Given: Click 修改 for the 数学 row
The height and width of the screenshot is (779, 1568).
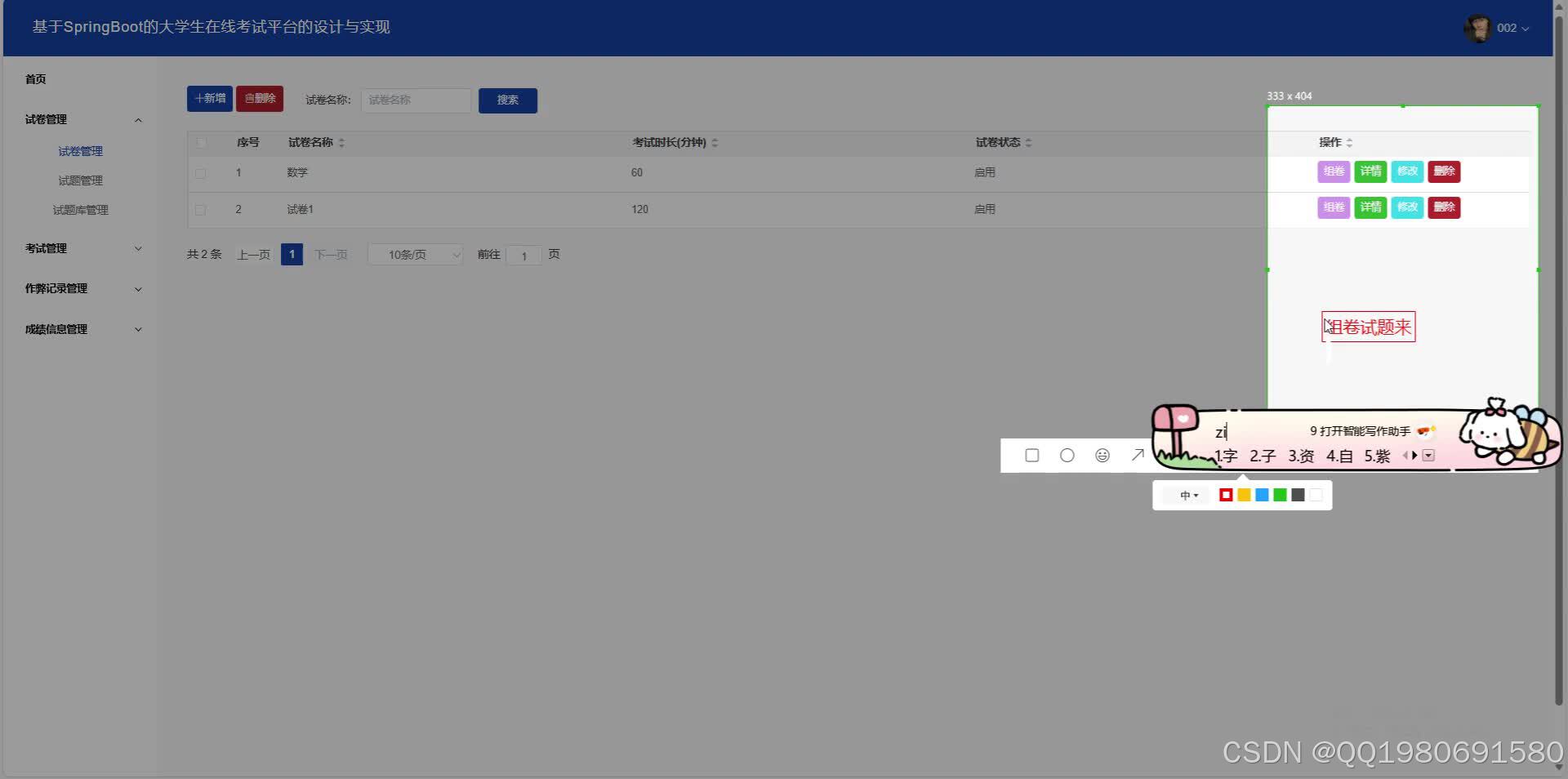Looking at the screenshot, I should (x=1407, y=171).
